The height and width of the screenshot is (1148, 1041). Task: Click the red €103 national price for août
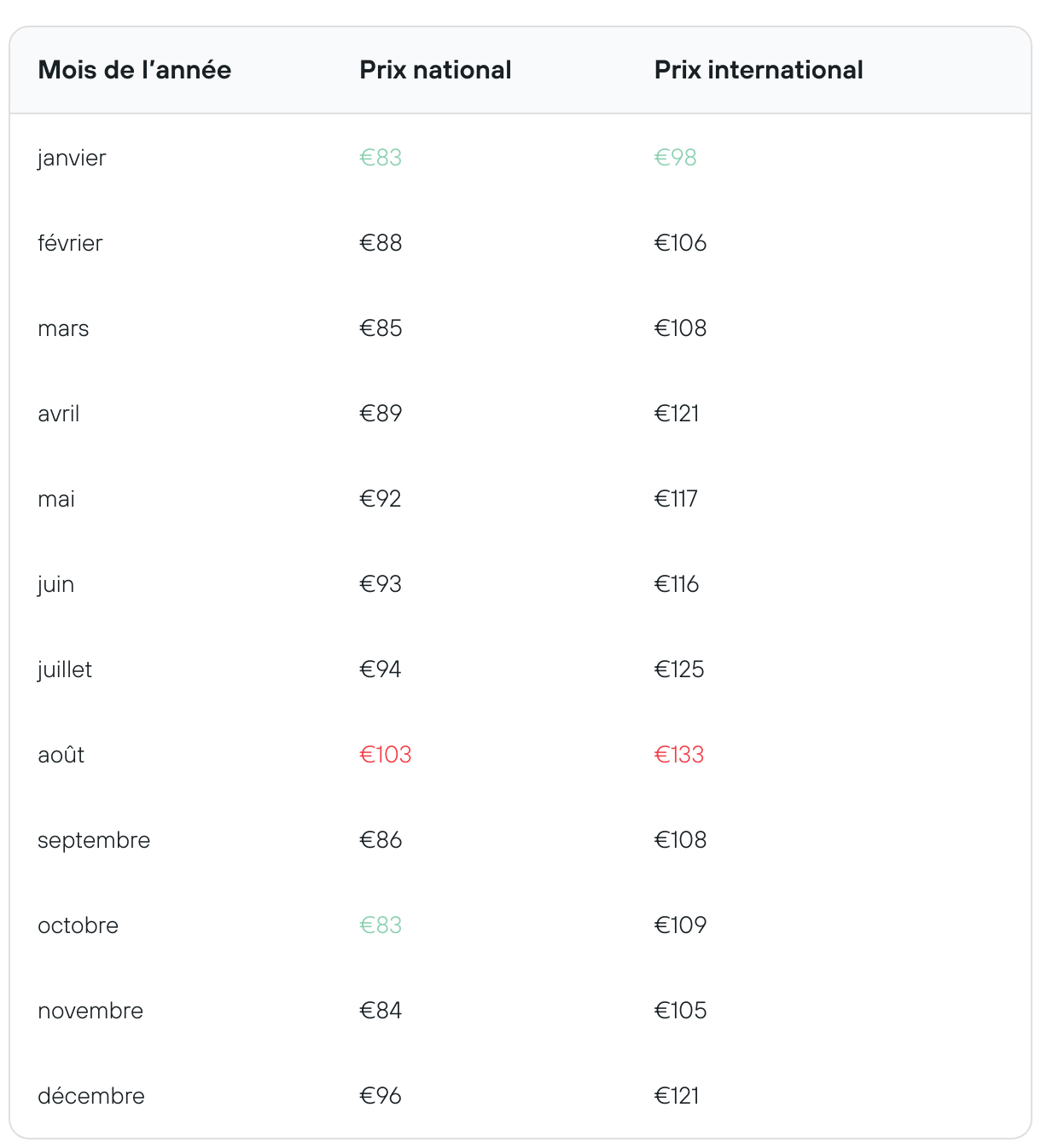tap(386, 755)
